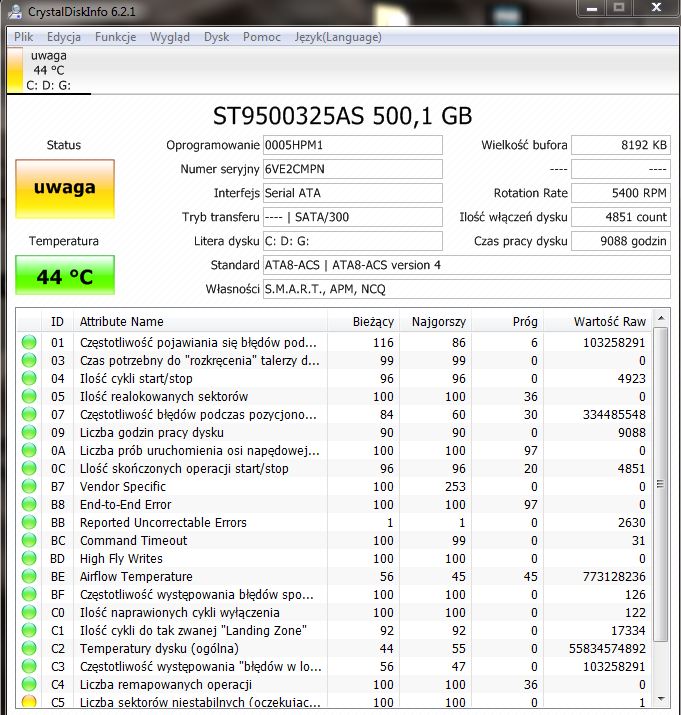The height and width of the screenshot is (715, 681).
Task: Click status dot for Vendor Specific B7
Action: coord(29,487)
